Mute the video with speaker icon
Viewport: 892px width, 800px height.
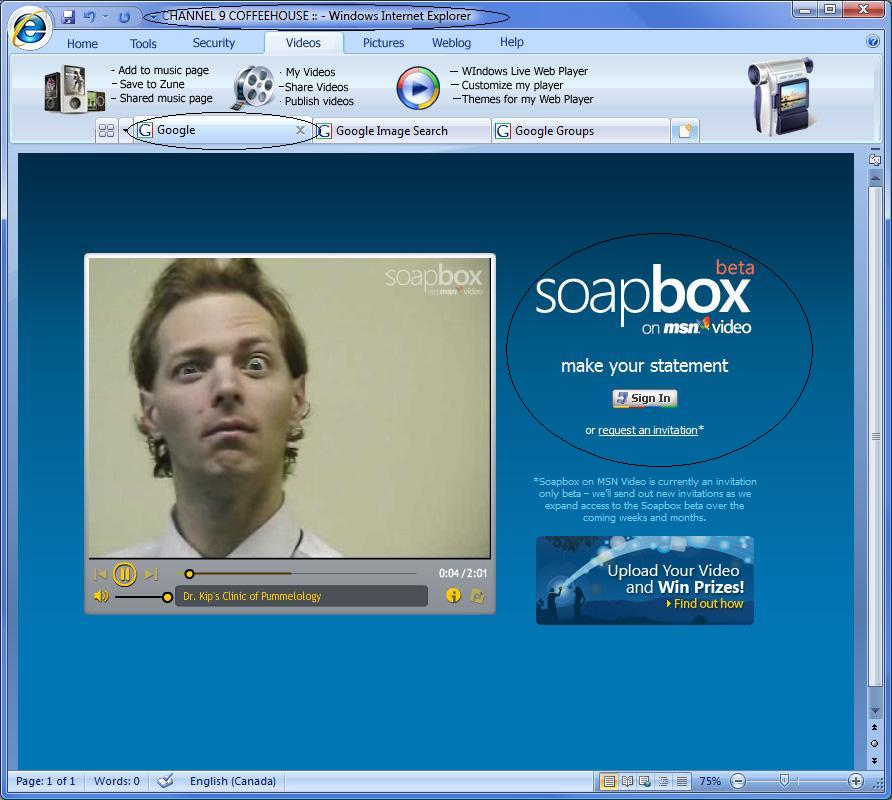click(x=101, y=596)
